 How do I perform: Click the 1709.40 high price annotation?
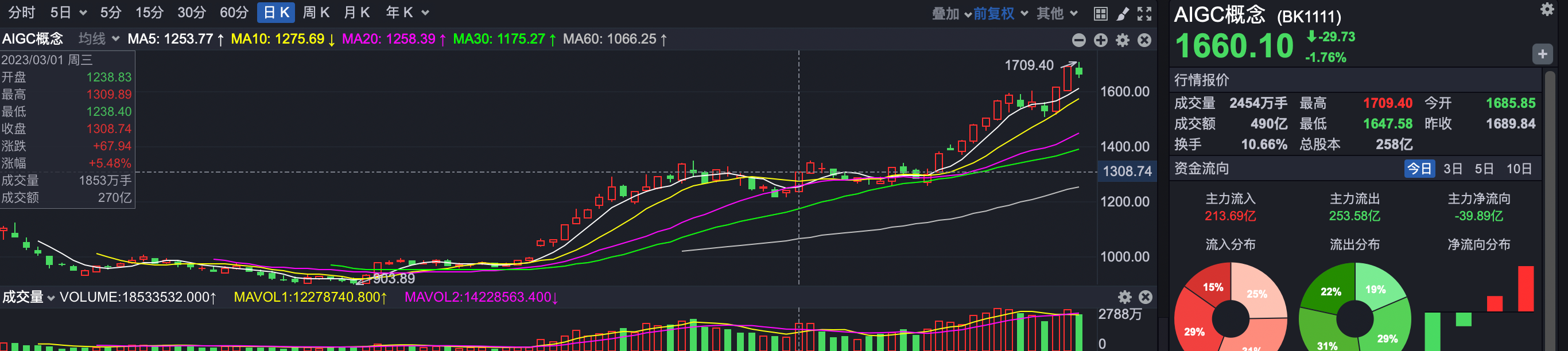coord(1028,65)
